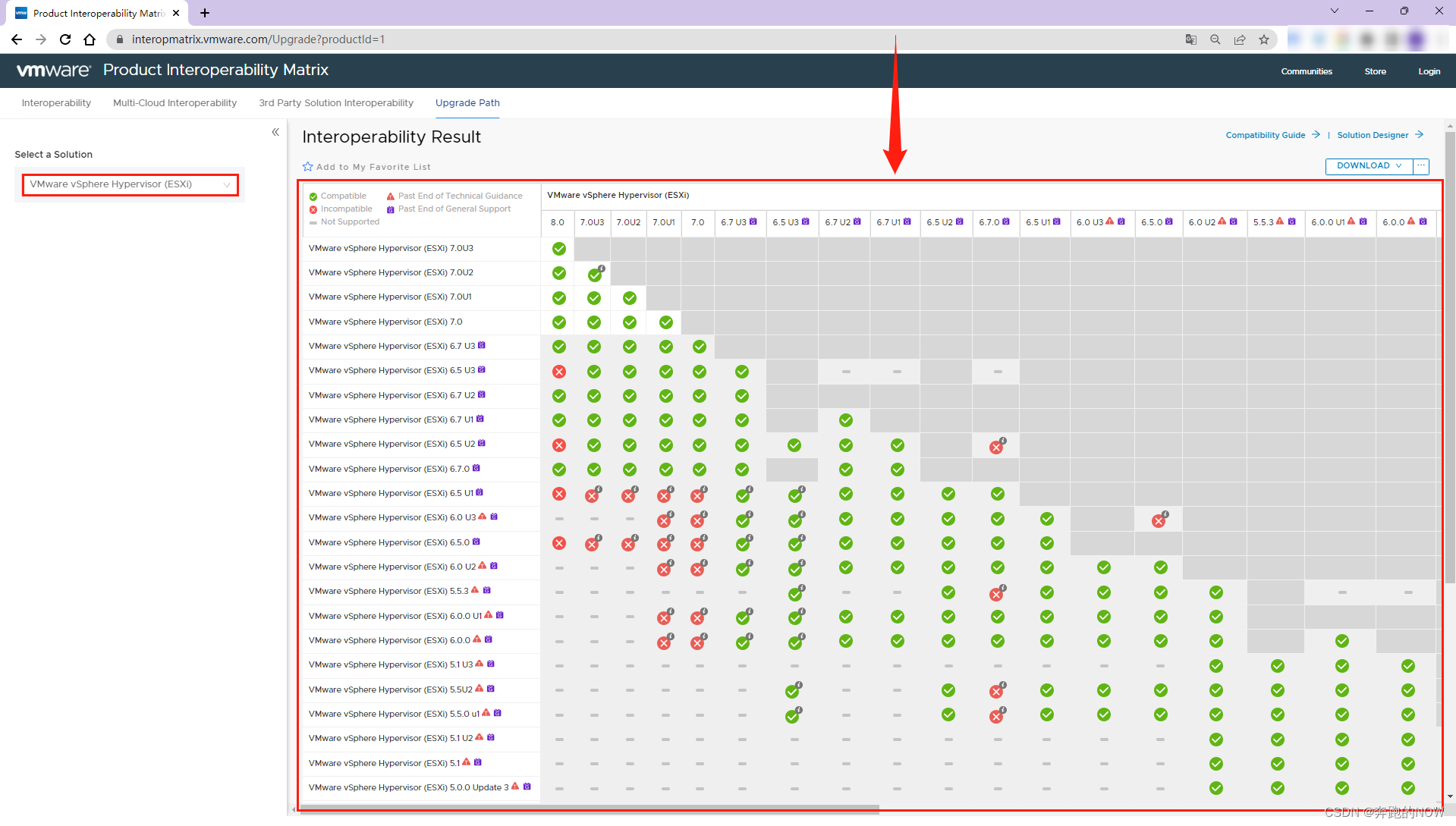The height and width of the screenshot is (826, 1456).
Task: Click compatible checkmark for ESXi 7.0 to 7.0U1
Action: (x=666, y=322)
